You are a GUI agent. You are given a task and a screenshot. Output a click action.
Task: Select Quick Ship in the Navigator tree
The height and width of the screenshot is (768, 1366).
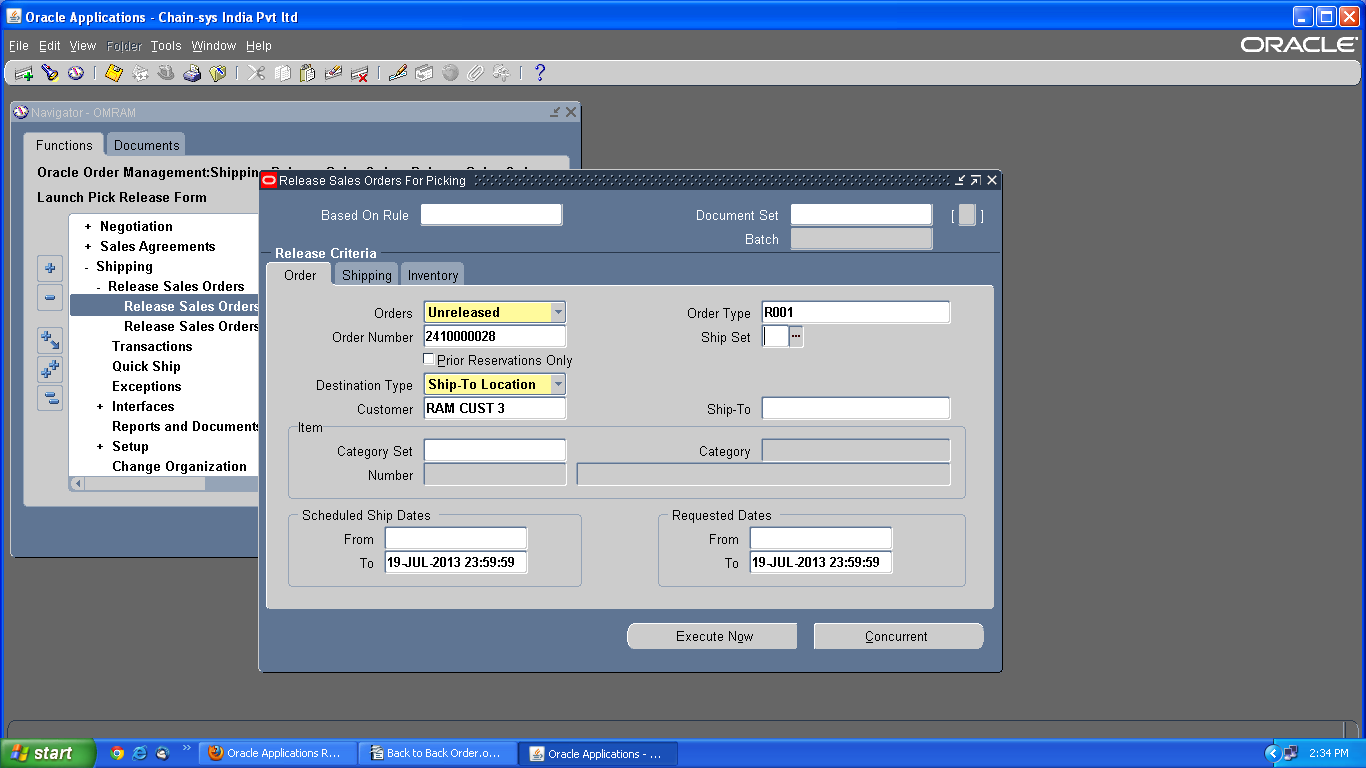tap(146, 367)
